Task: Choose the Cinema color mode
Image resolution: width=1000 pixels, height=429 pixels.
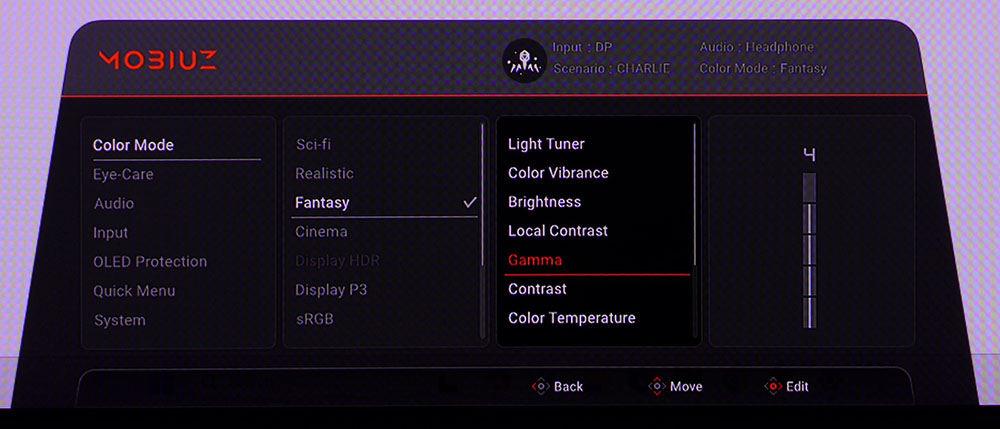Action: click(321, 231)
